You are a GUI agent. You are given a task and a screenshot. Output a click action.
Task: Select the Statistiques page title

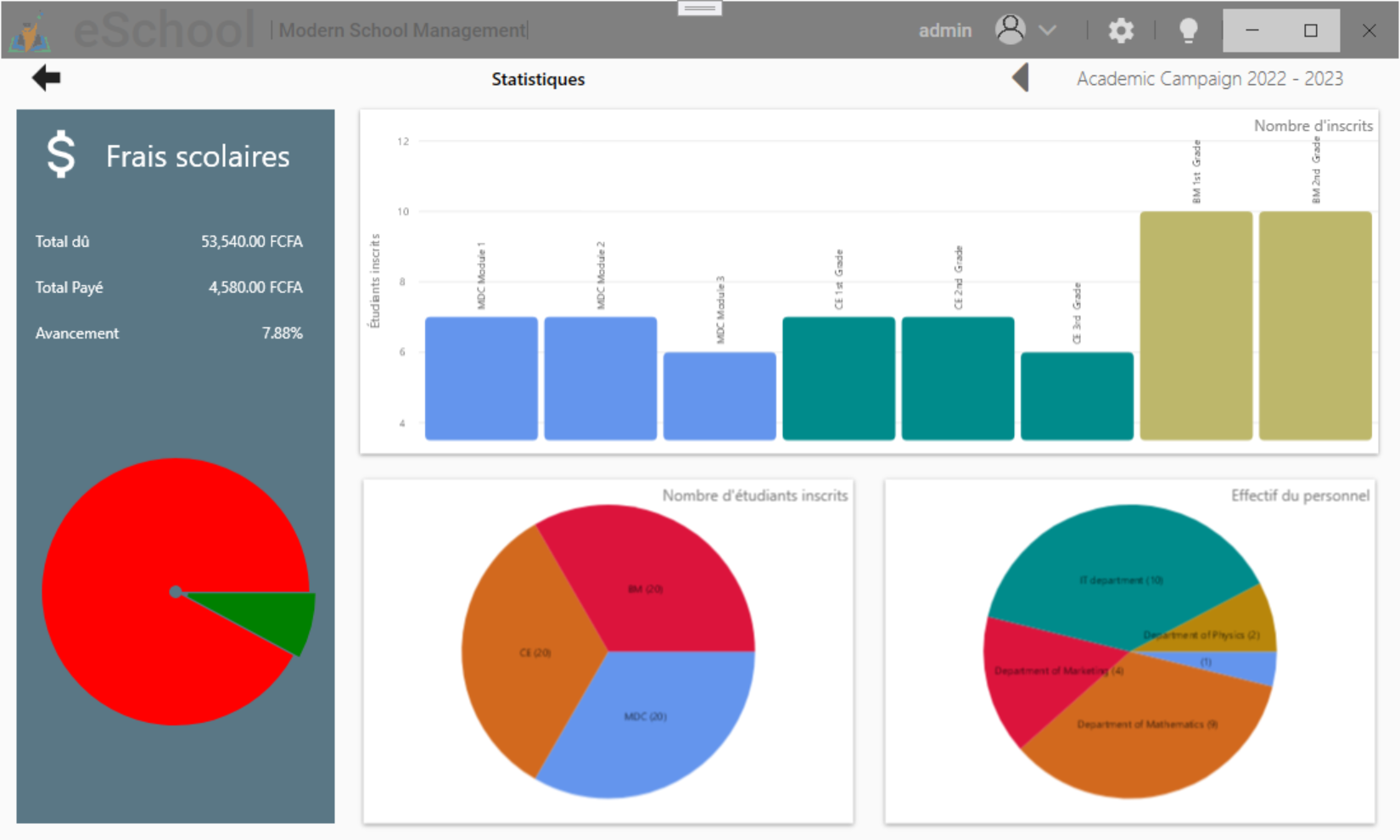538,79
